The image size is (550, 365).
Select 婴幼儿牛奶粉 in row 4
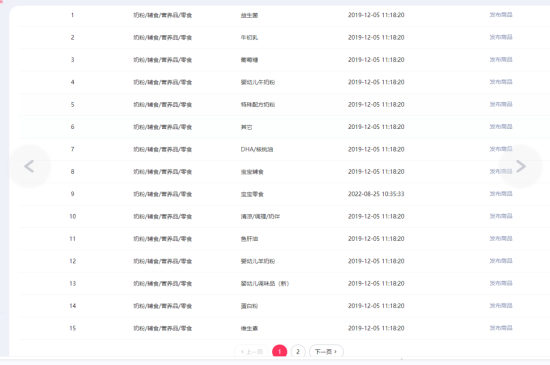(x=258, y=82)
